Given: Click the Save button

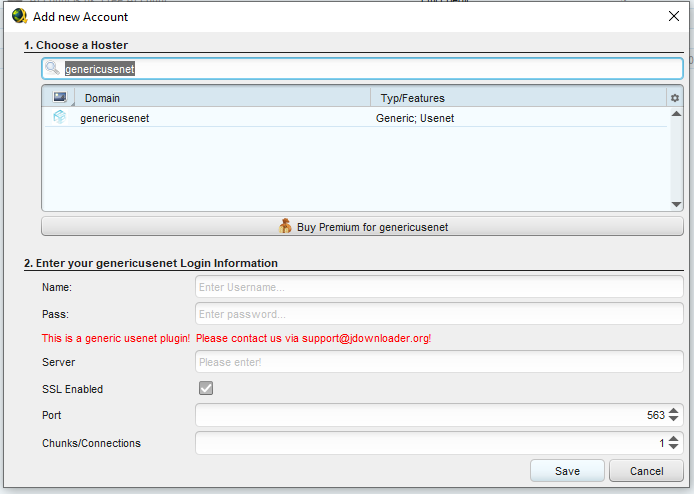Looking at the screenshot, I should 567,471.
